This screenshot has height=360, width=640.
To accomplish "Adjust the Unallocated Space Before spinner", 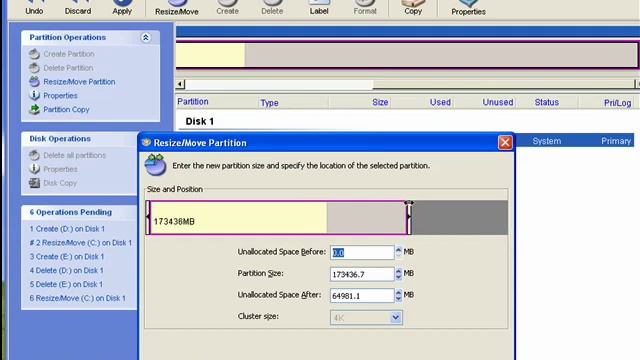I will pos(398,252).
